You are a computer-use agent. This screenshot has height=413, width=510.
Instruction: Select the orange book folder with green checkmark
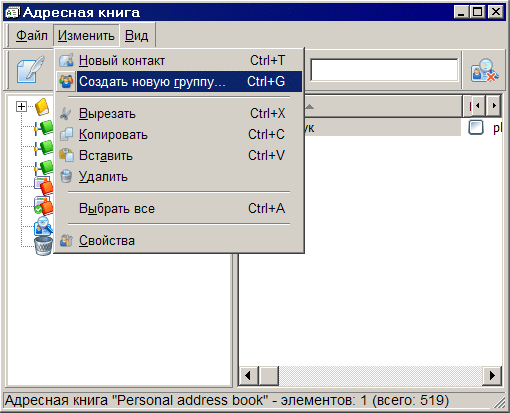coord(43,206)
